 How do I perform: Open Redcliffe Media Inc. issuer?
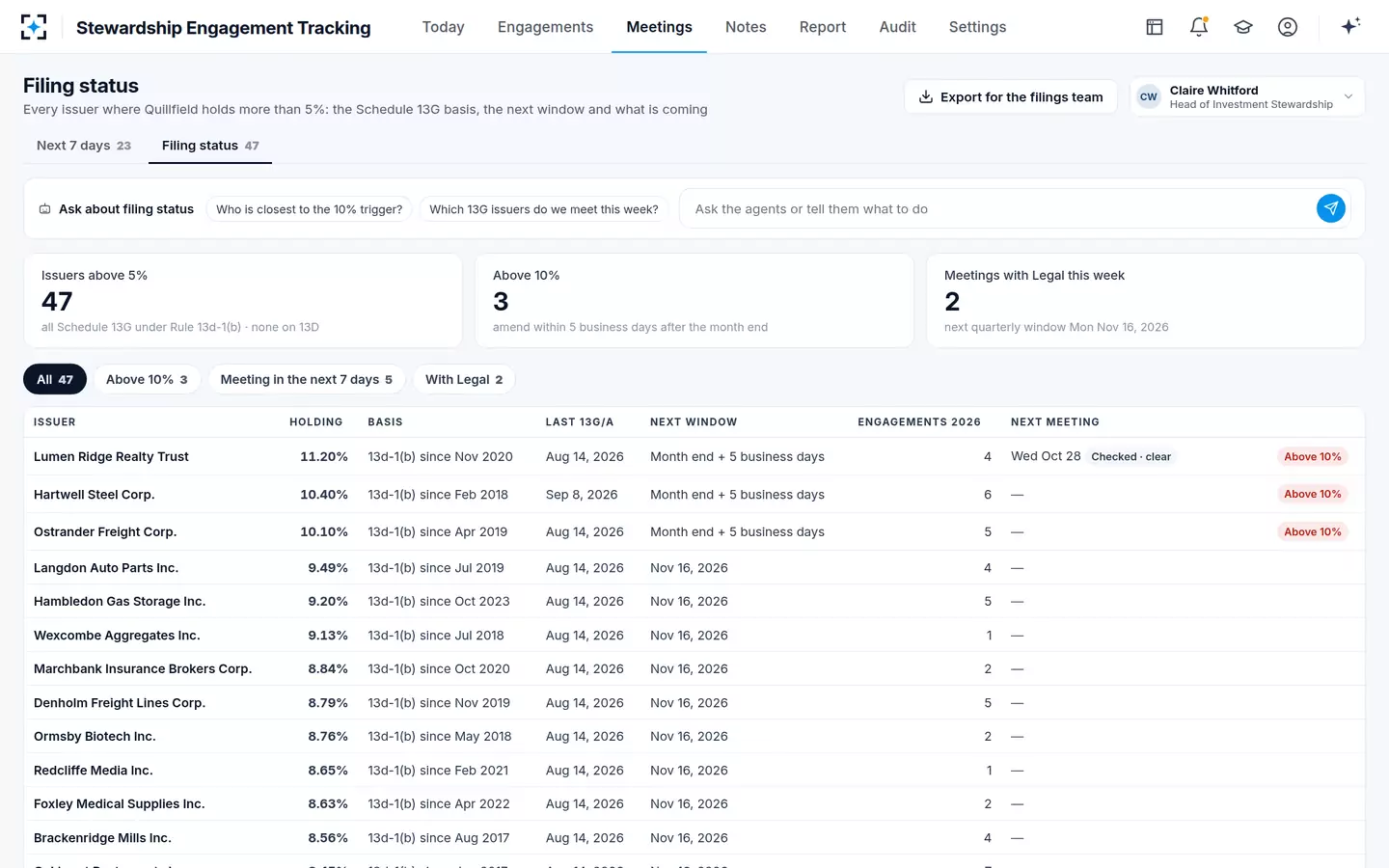click(x=94, y=771)
